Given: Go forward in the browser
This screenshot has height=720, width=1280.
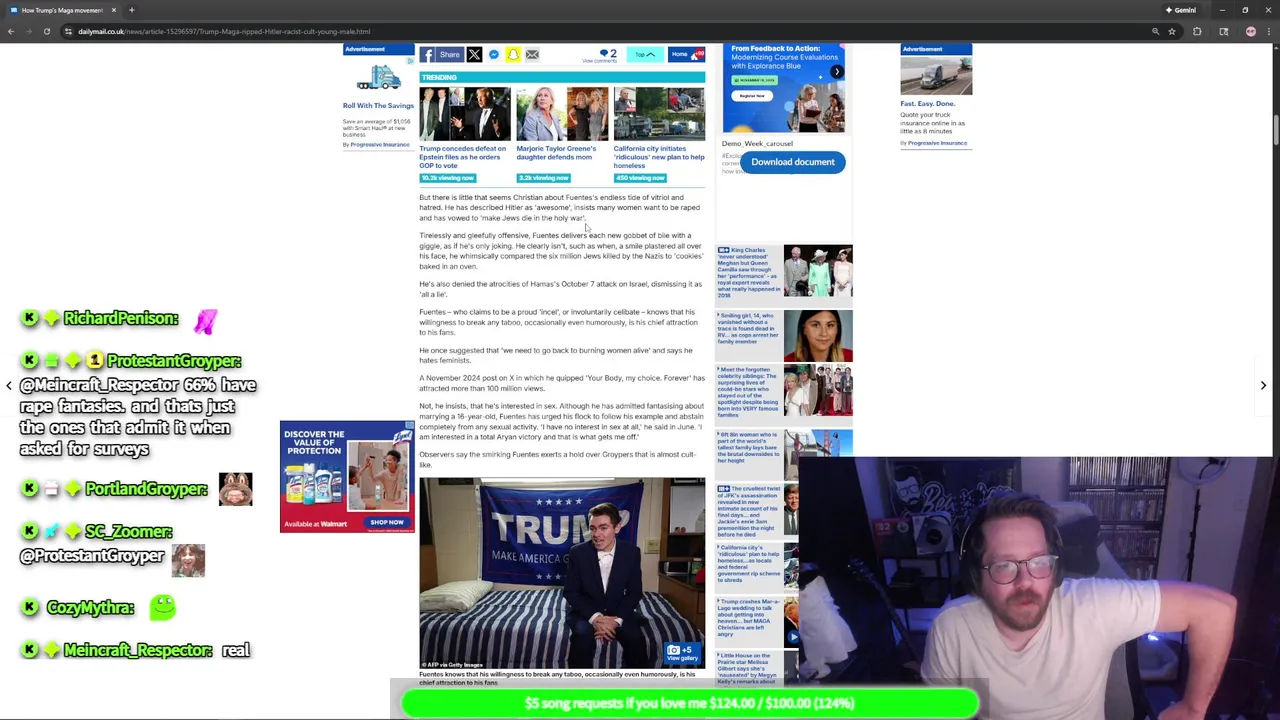Looking at the screenshot, I should pos(29,31).
